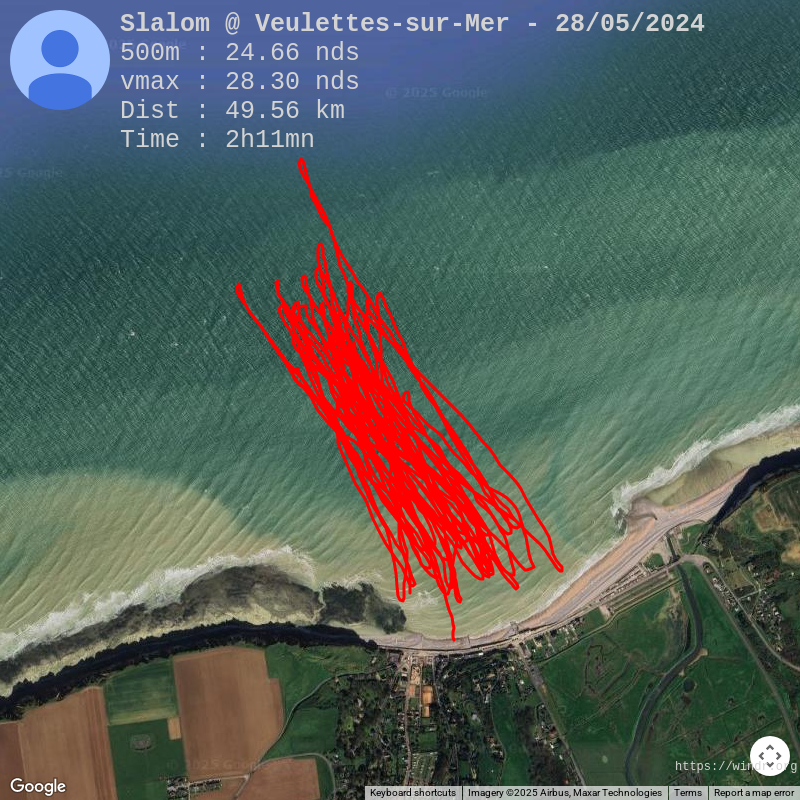
Task: Click the large brown farmland field
Action: (227, 707)
